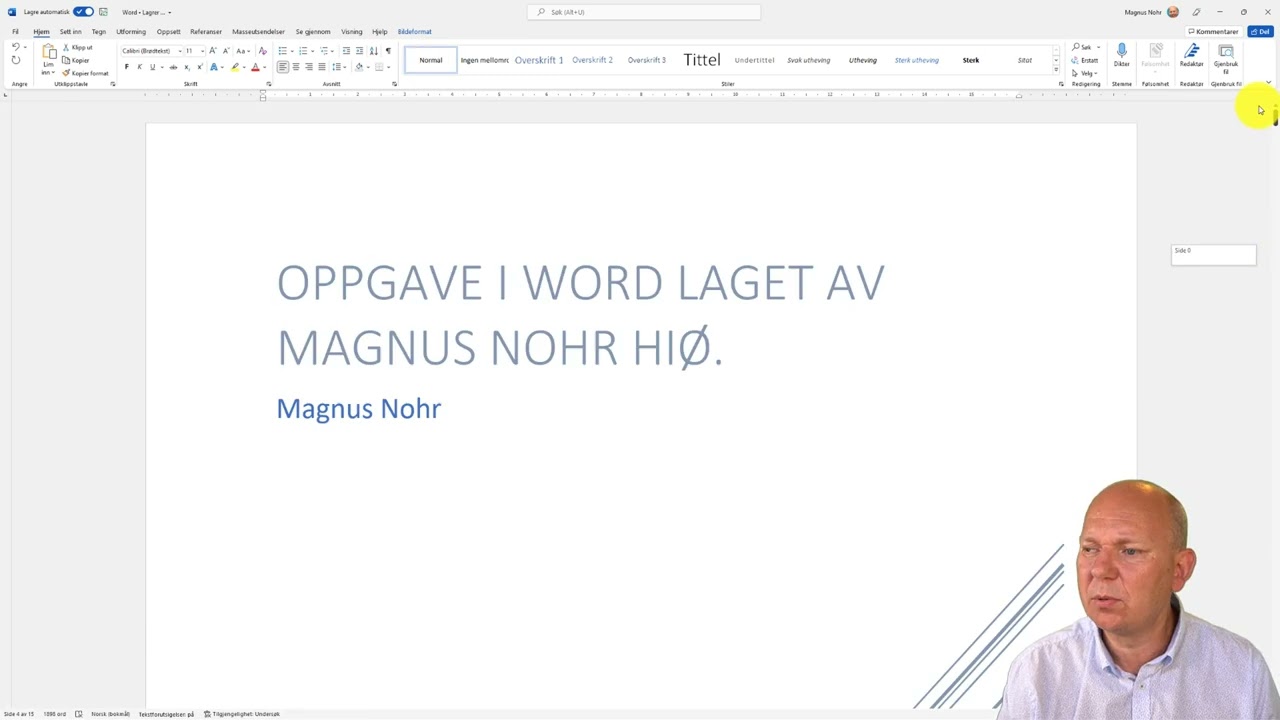
Task: Click the multilevel list icon
Action: [324, 51]
